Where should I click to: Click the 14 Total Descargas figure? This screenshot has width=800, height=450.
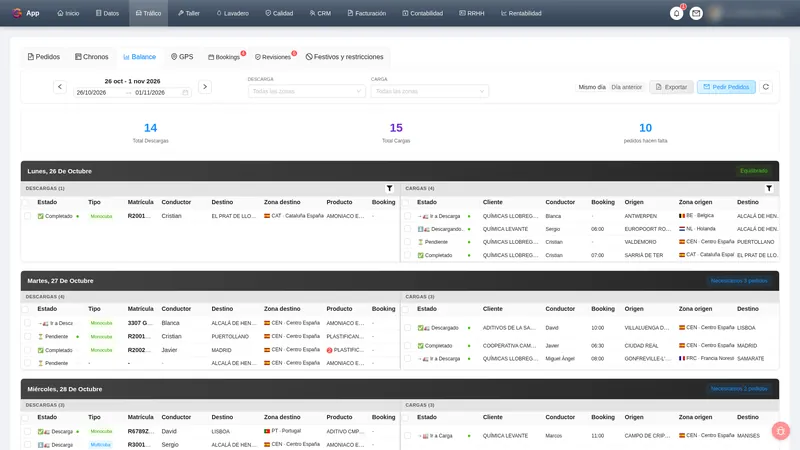pos(151,128)
